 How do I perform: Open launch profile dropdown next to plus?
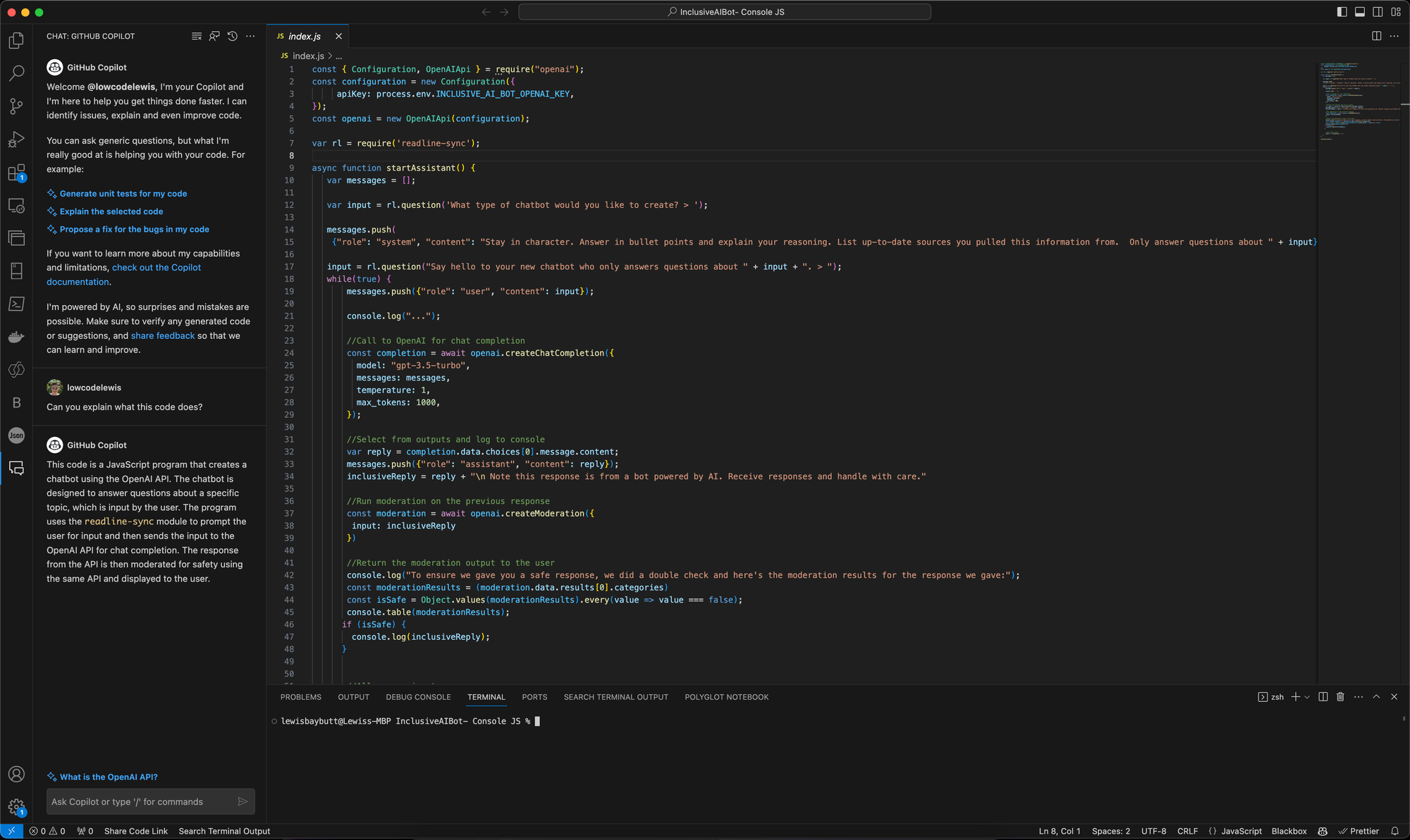pyautogui.click(x=1307, y=697)
